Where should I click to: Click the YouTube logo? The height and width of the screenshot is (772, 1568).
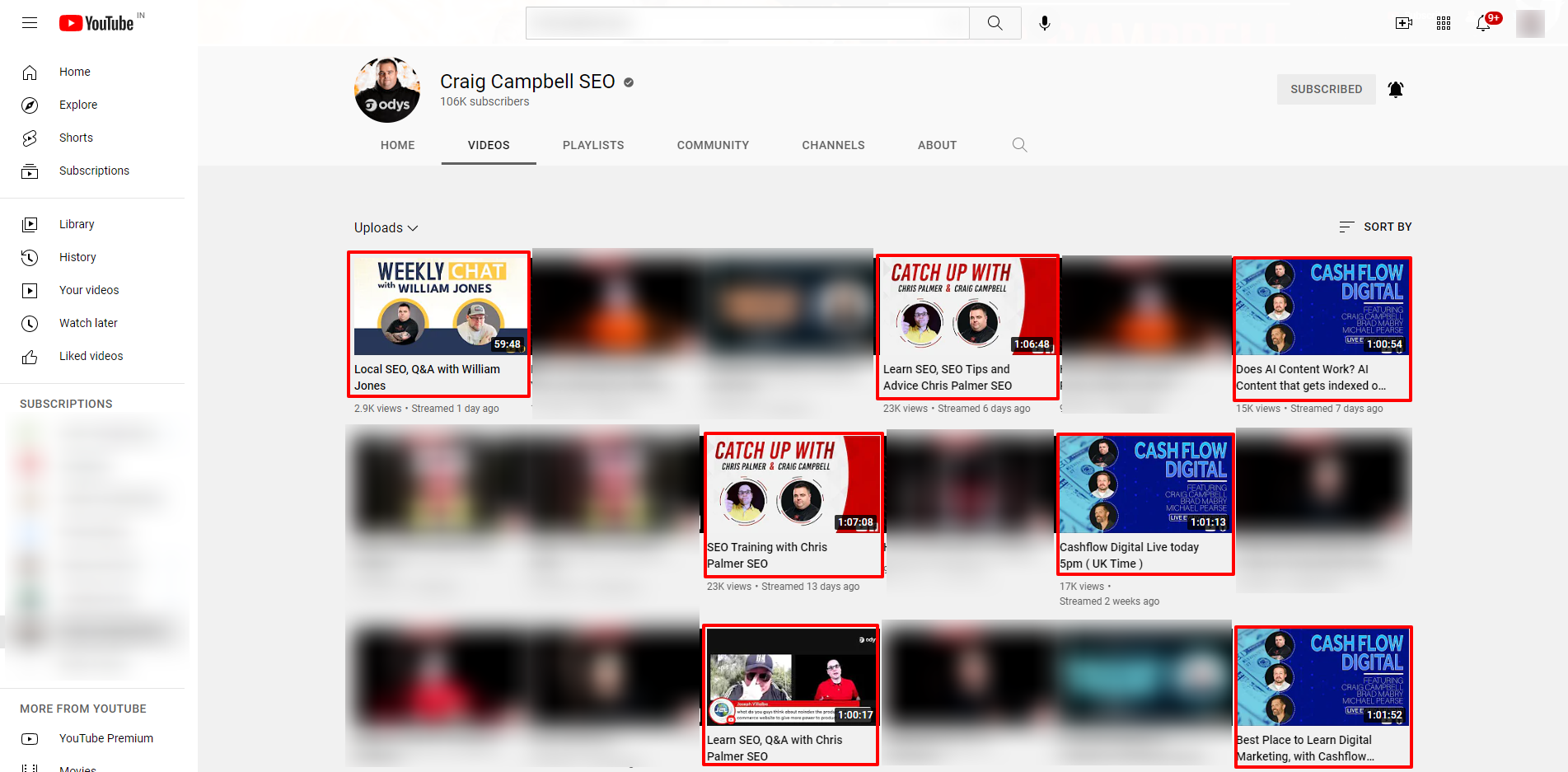(x=96, y=23)
